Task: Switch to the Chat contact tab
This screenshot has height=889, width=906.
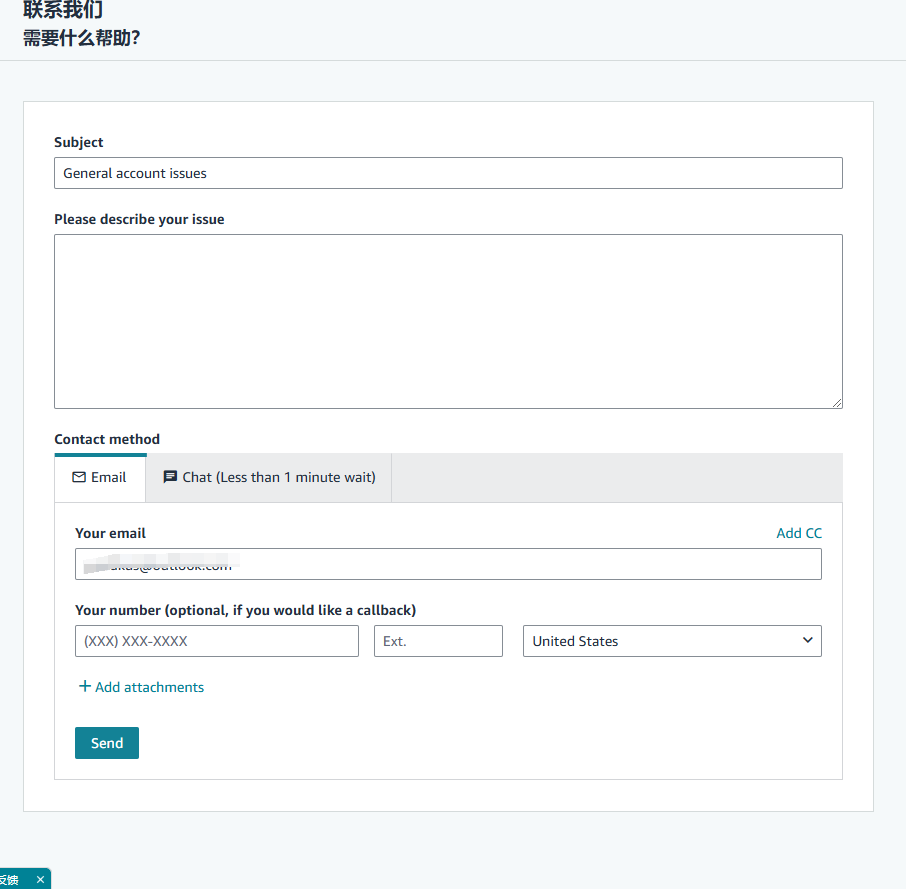Action: pos(269,478)
